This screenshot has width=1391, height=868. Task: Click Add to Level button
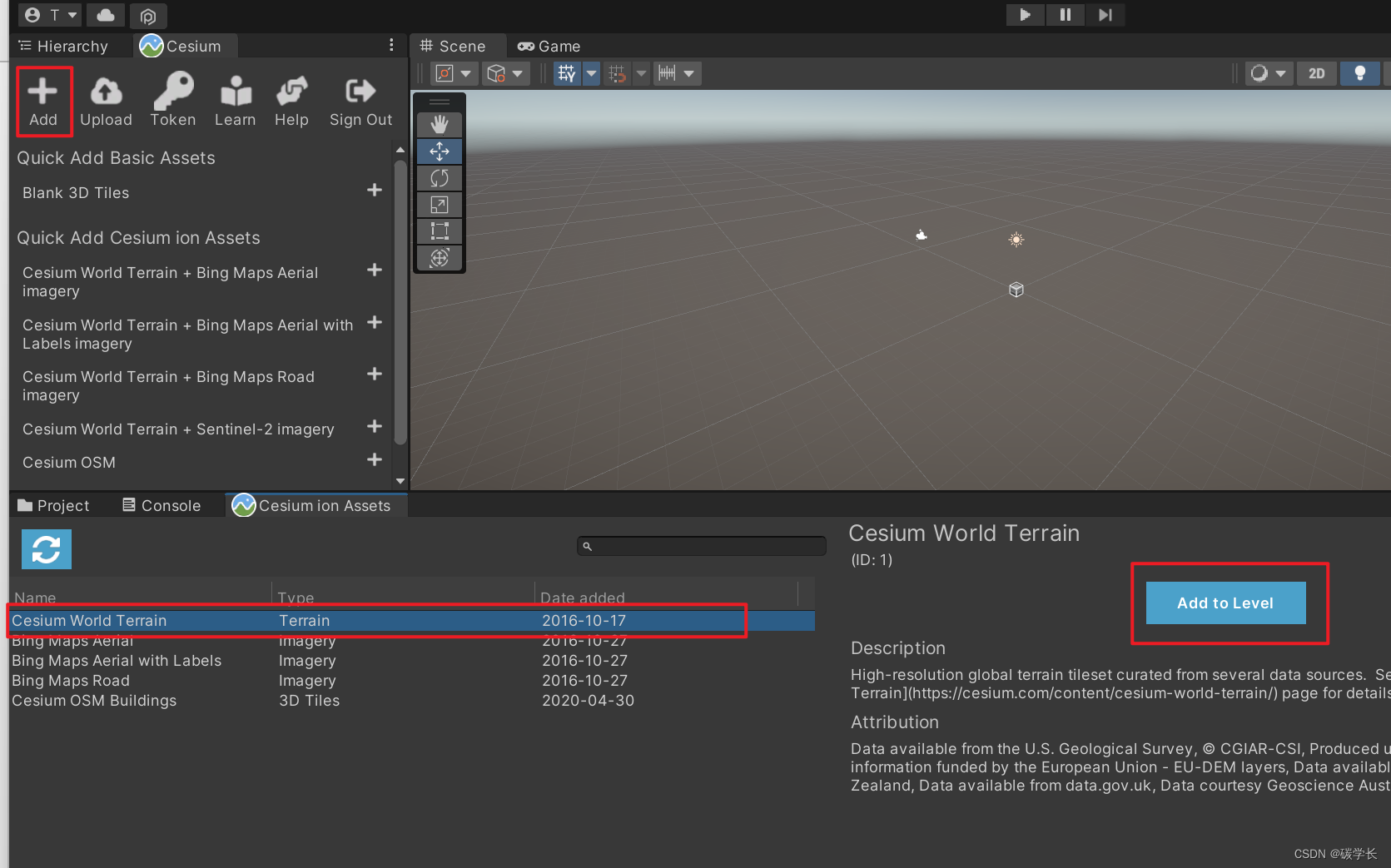[x=1225, y=603]
